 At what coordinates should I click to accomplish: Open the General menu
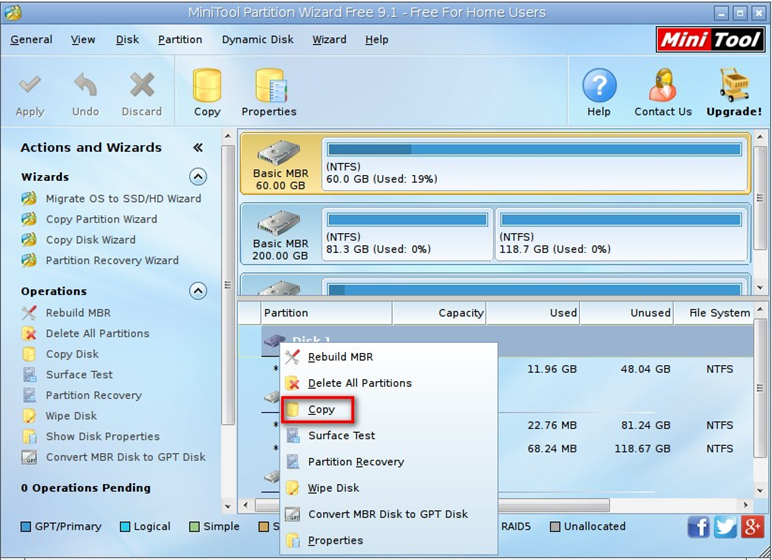pos(31,39)
